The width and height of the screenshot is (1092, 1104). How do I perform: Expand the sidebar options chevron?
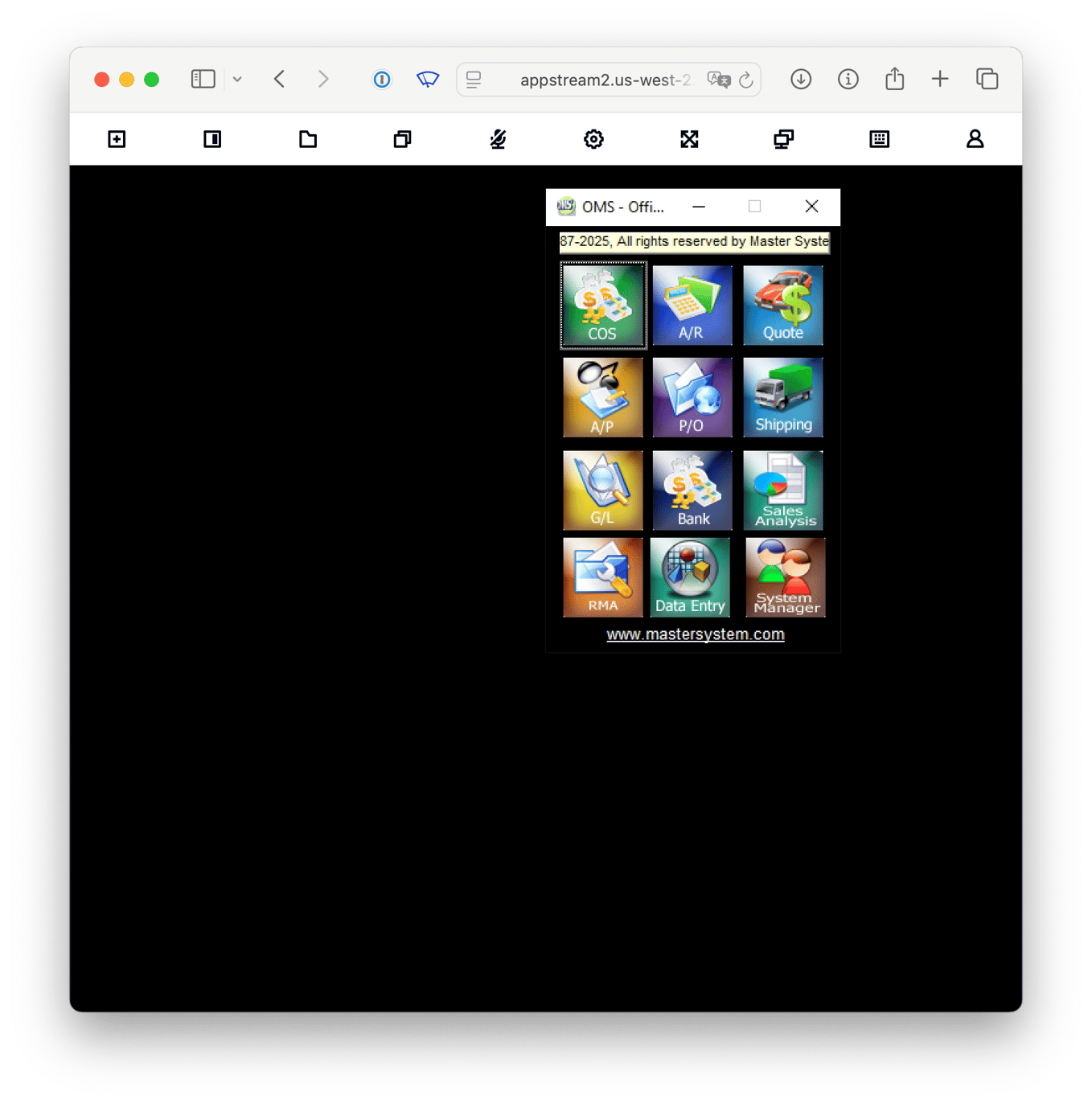click(x=236, y=79)
